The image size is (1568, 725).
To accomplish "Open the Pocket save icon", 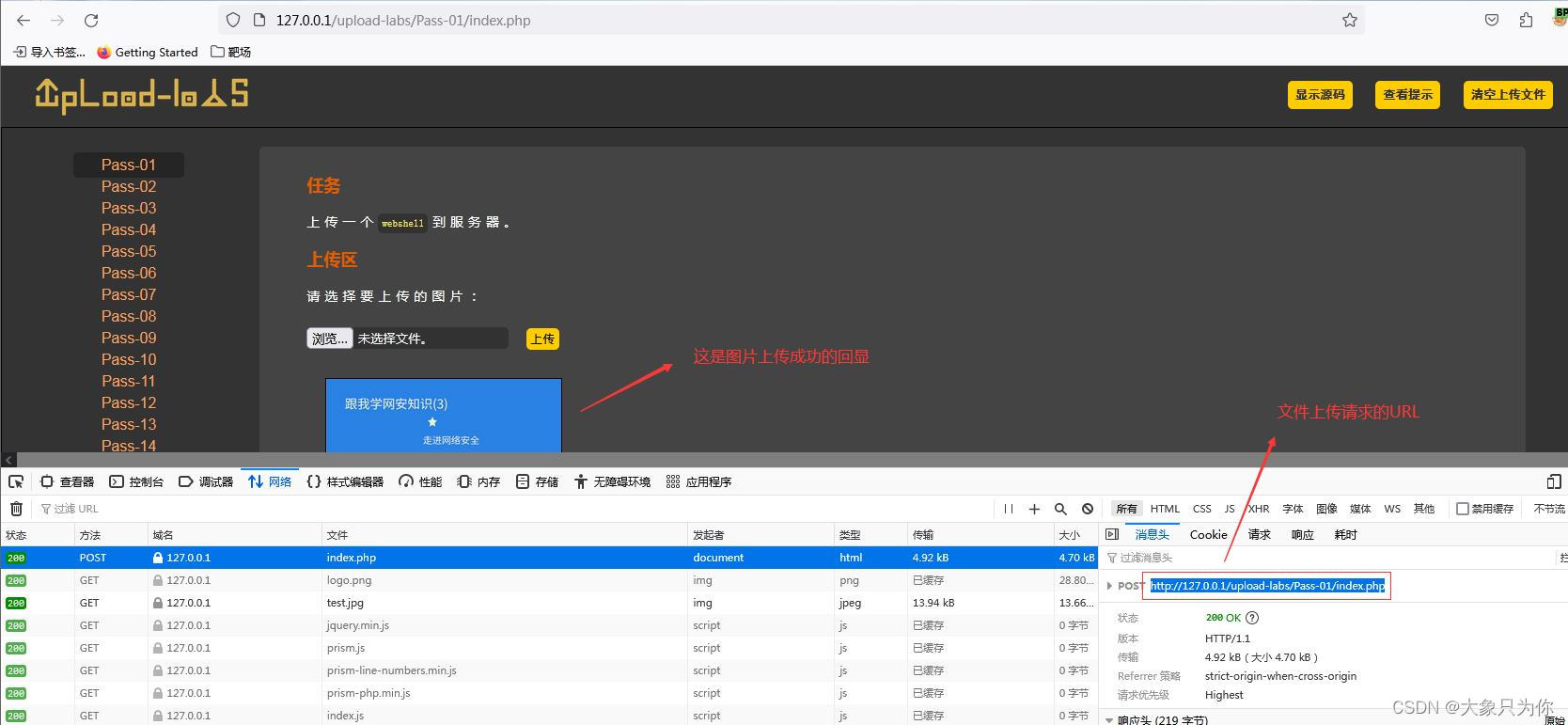I will [x=1492, y=20].
